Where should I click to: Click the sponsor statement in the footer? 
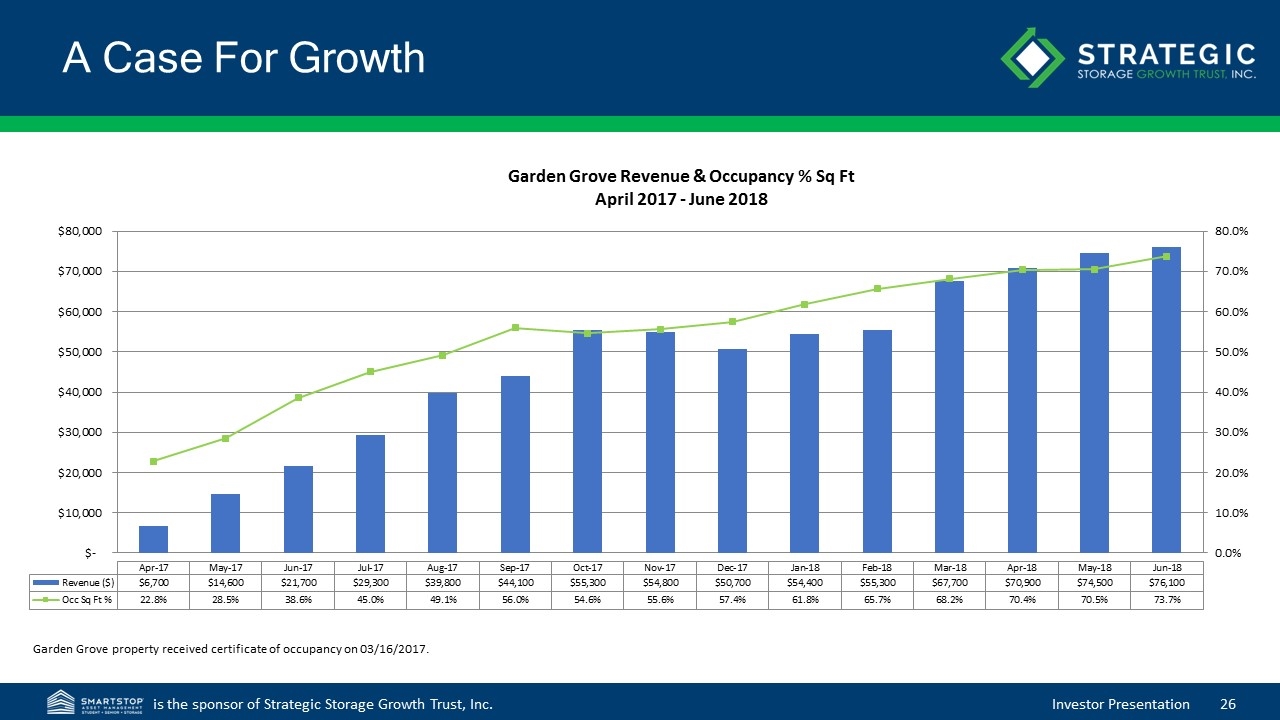click(x=323, y=704)
